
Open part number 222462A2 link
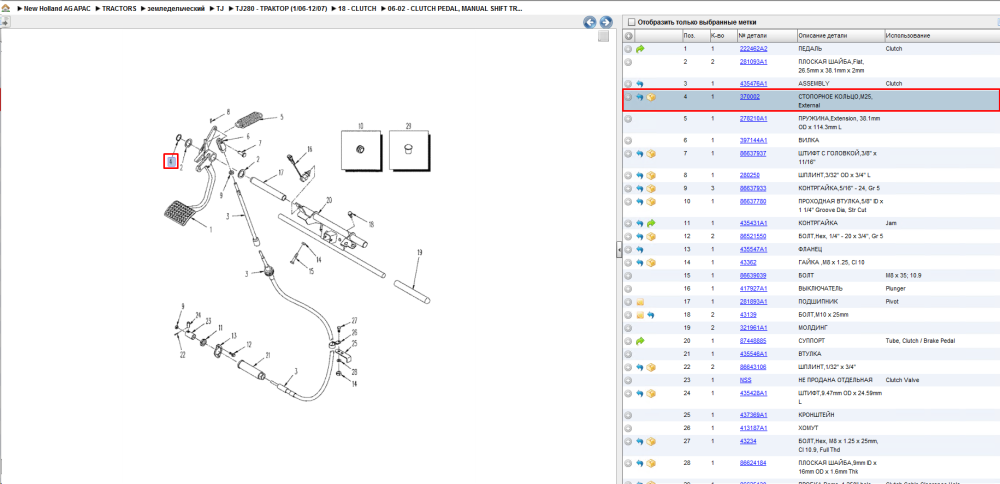click(x=753, y=48)
